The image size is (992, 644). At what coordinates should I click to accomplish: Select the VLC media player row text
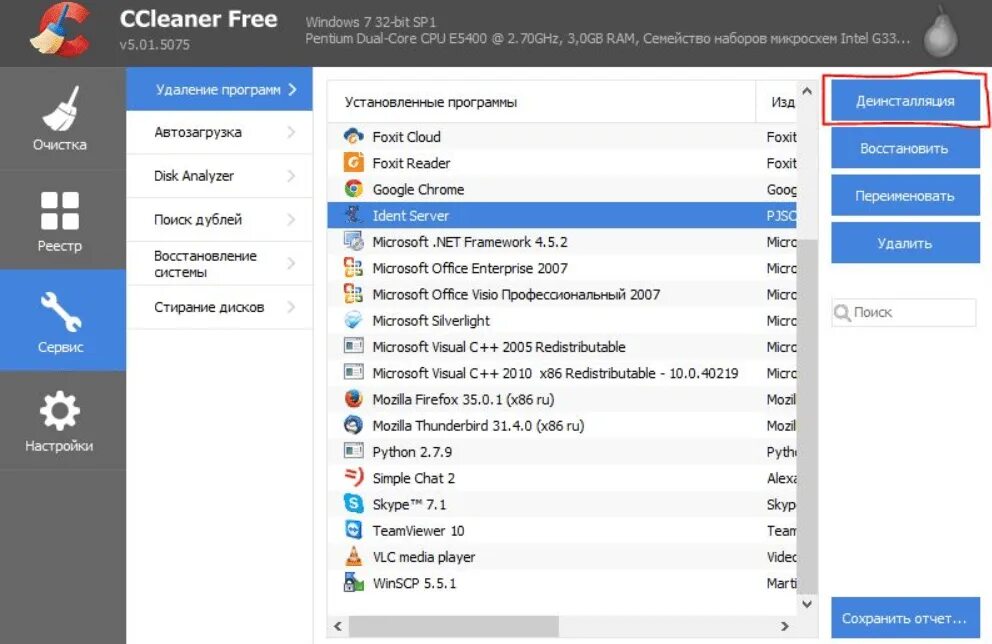click(424, 557)
